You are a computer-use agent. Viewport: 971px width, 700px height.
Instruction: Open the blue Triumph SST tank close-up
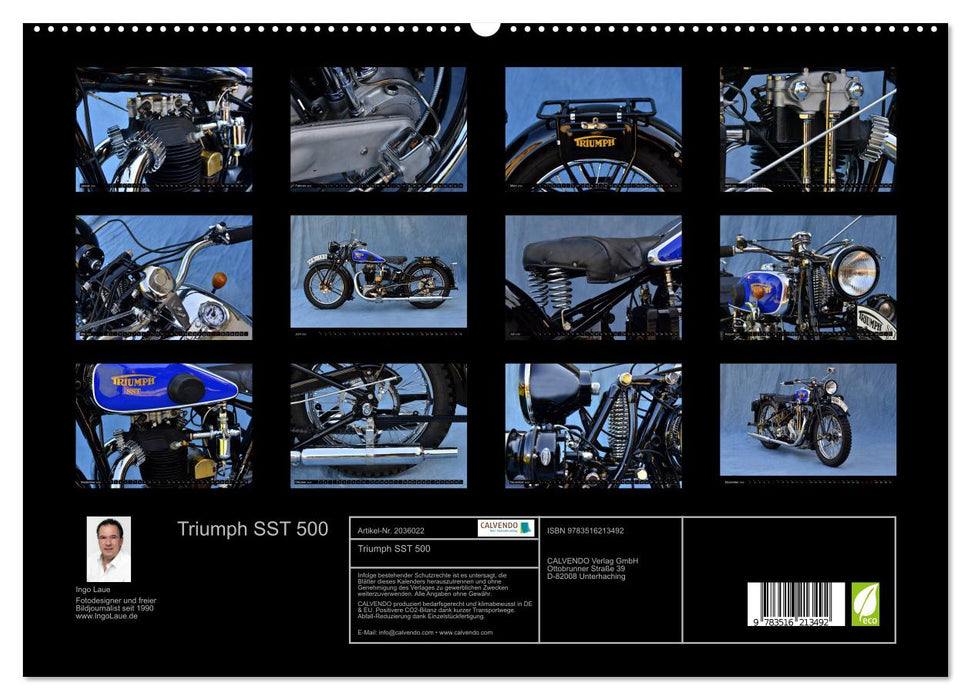coord(164,425)
